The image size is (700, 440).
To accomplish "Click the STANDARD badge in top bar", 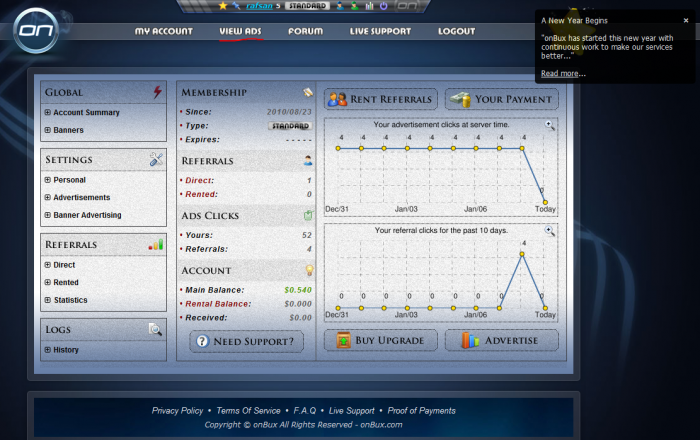I will point(307,6).
